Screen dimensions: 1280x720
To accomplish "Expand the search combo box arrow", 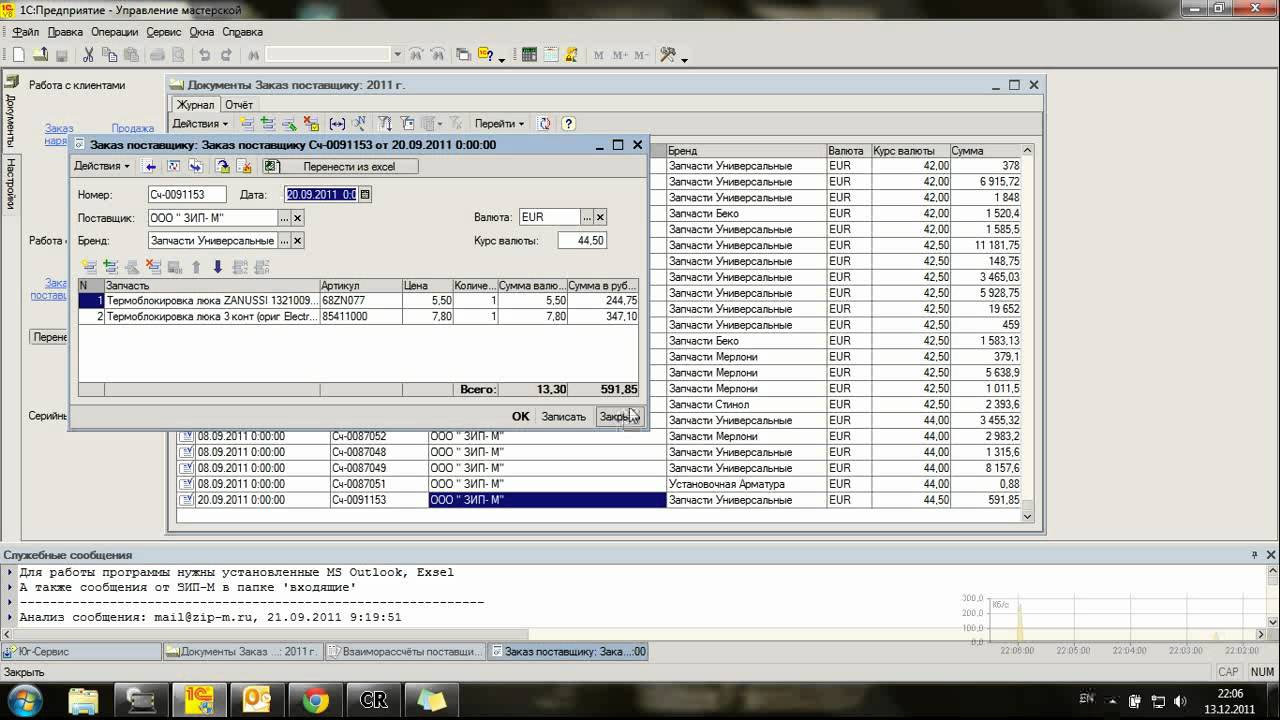I will click(x=397, y=55).
